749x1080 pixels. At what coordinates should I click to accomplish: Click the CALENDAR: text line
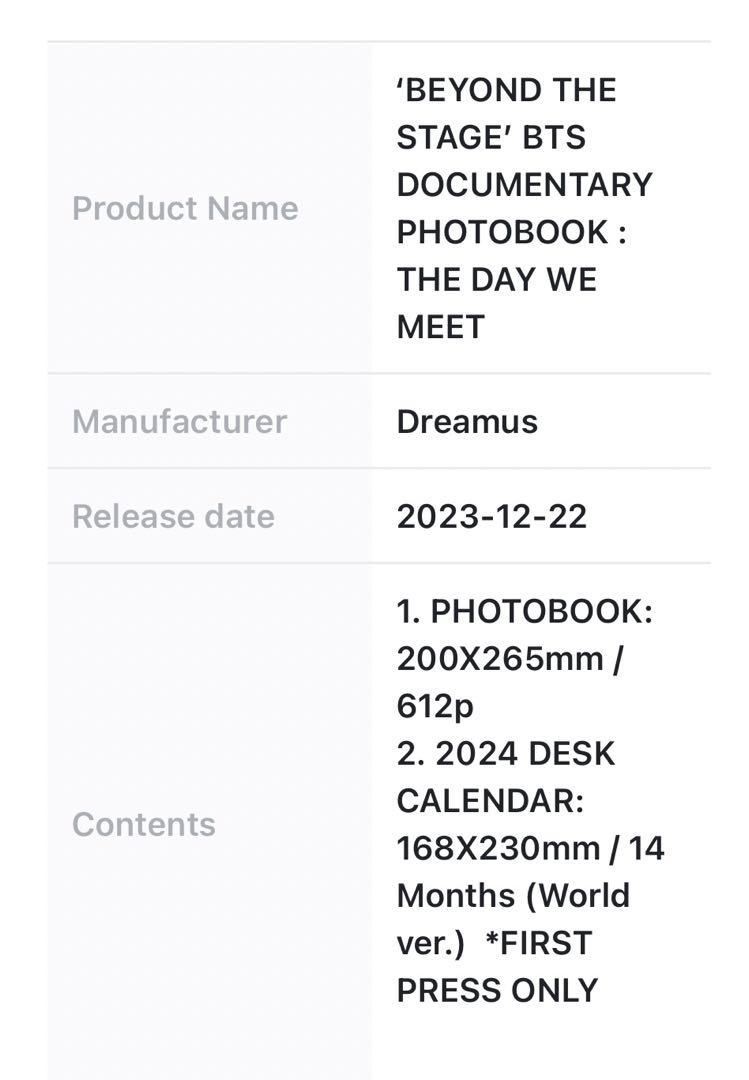[491, 801]
